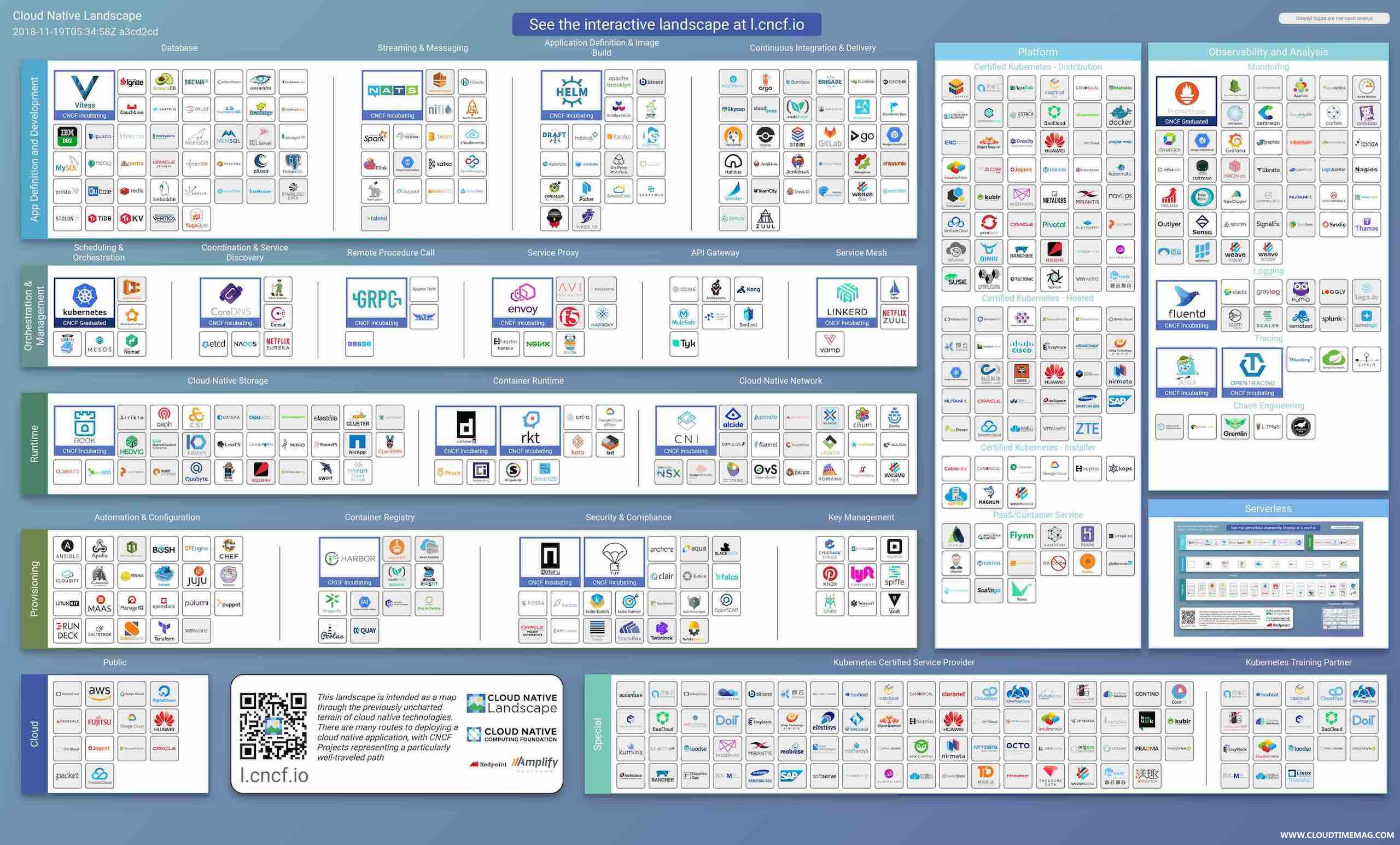Click the Vault key management logo
The width and height of the screenshot is (1400, 845).
[894, 603]
